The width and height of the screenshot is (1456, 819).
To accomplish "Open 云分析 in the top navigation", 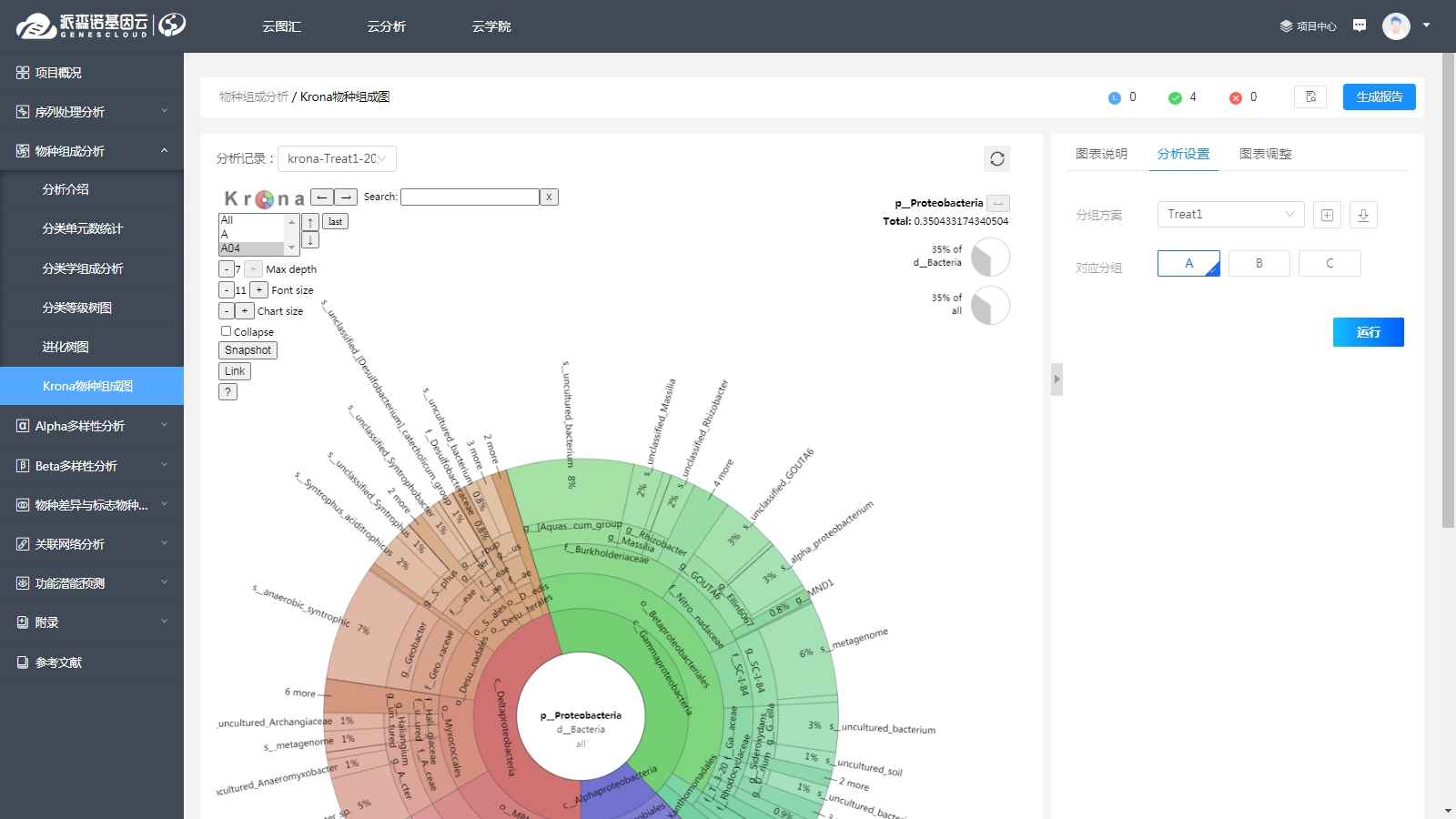I will tap(387, 26).
